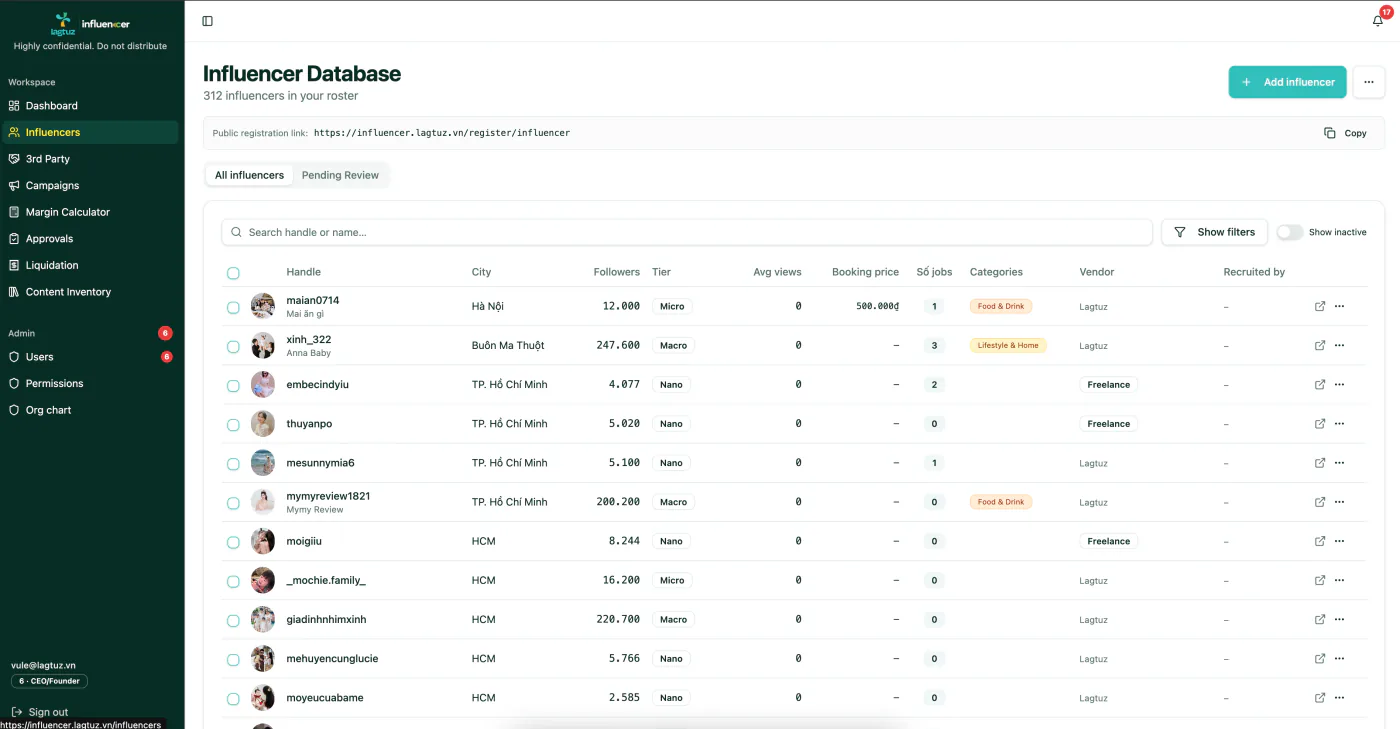Screen dimensions: 1400x729
Task: Click the Content Inventory sidebar icon
Action: click(14, 292)
